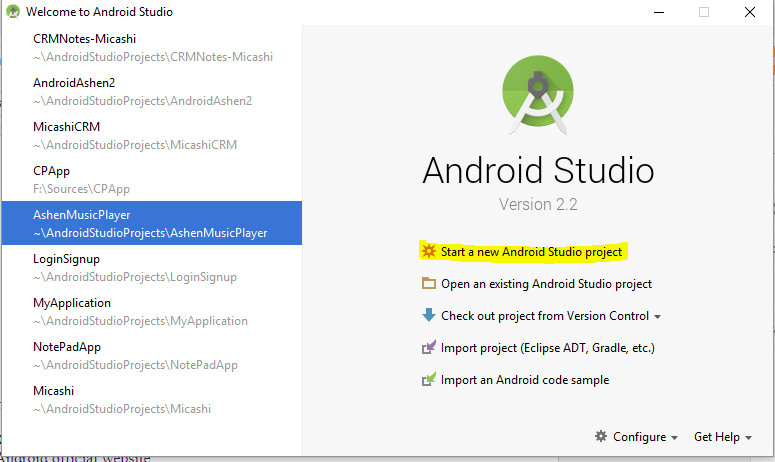Screen dimensions: 775x462
Task: Click the folder icon for existing project
Action: [x=429, y=284]
